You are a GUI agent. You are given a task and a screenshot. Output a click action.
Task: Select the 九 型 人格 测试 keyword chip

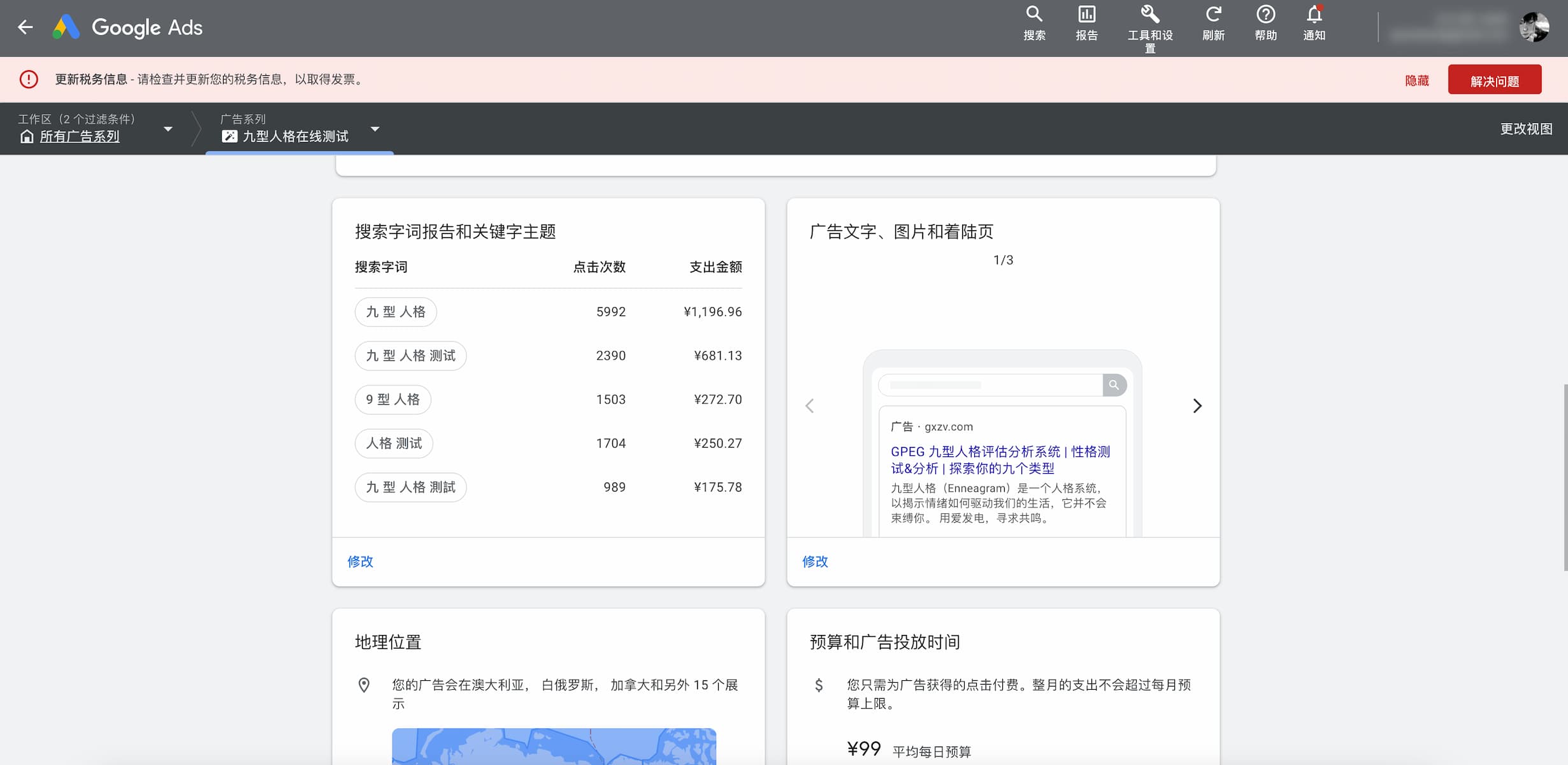[410, 356]
